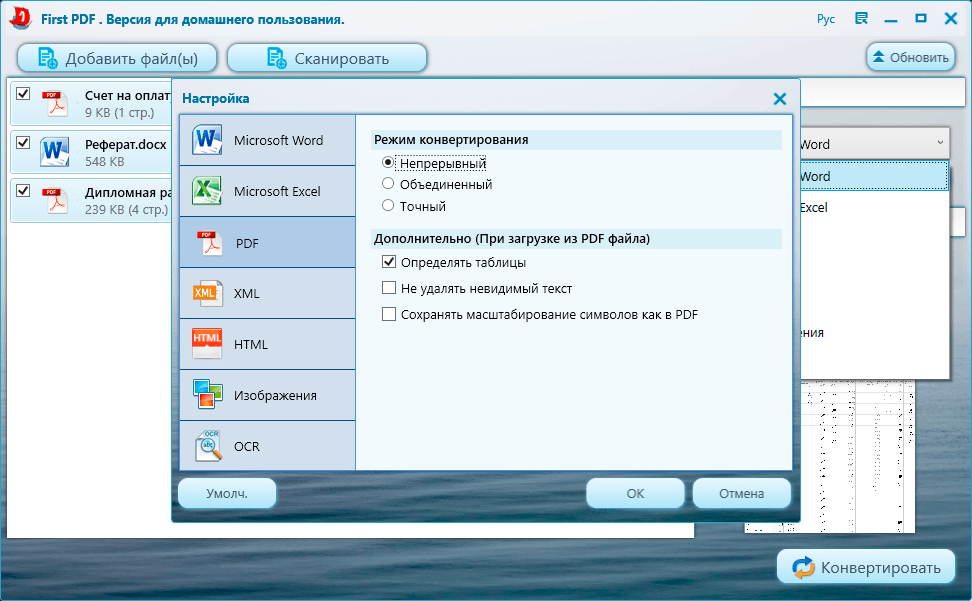The image size is (972, 601).
Task: Click the Сканировать button
Action: point(327,58)
